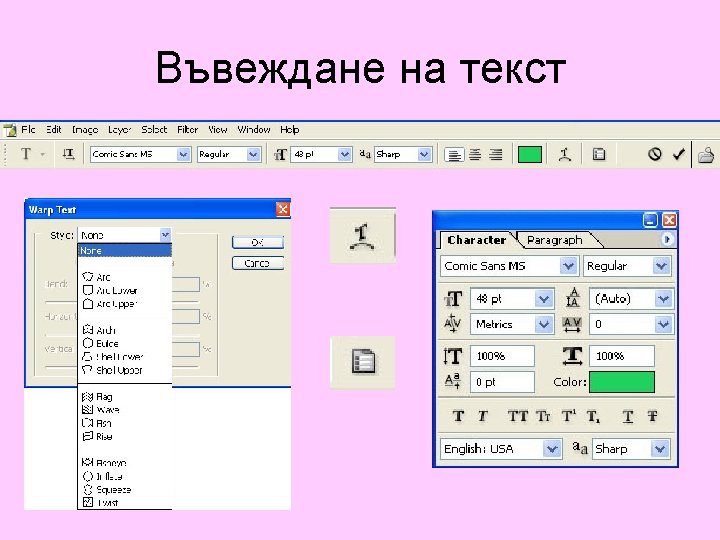This screenshot has height=540, width=720.
Task: Open leading (Auto) dropdown in Character panel
Action: [x=663, y=299]
